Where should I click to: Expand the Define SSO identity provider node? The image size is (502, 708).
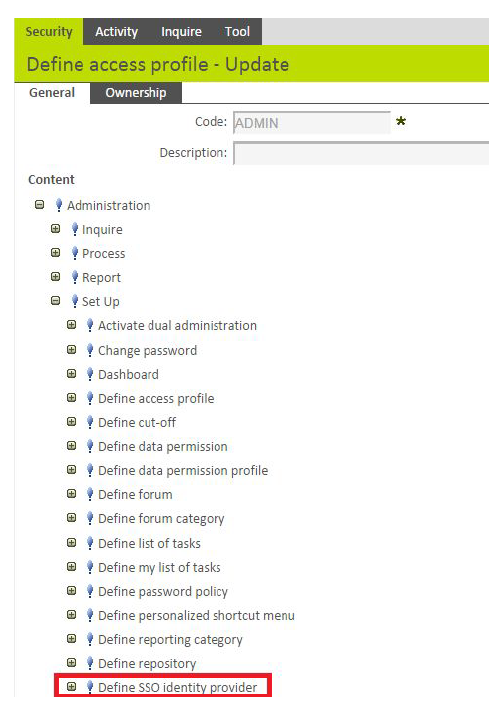[x=71, y=687]
